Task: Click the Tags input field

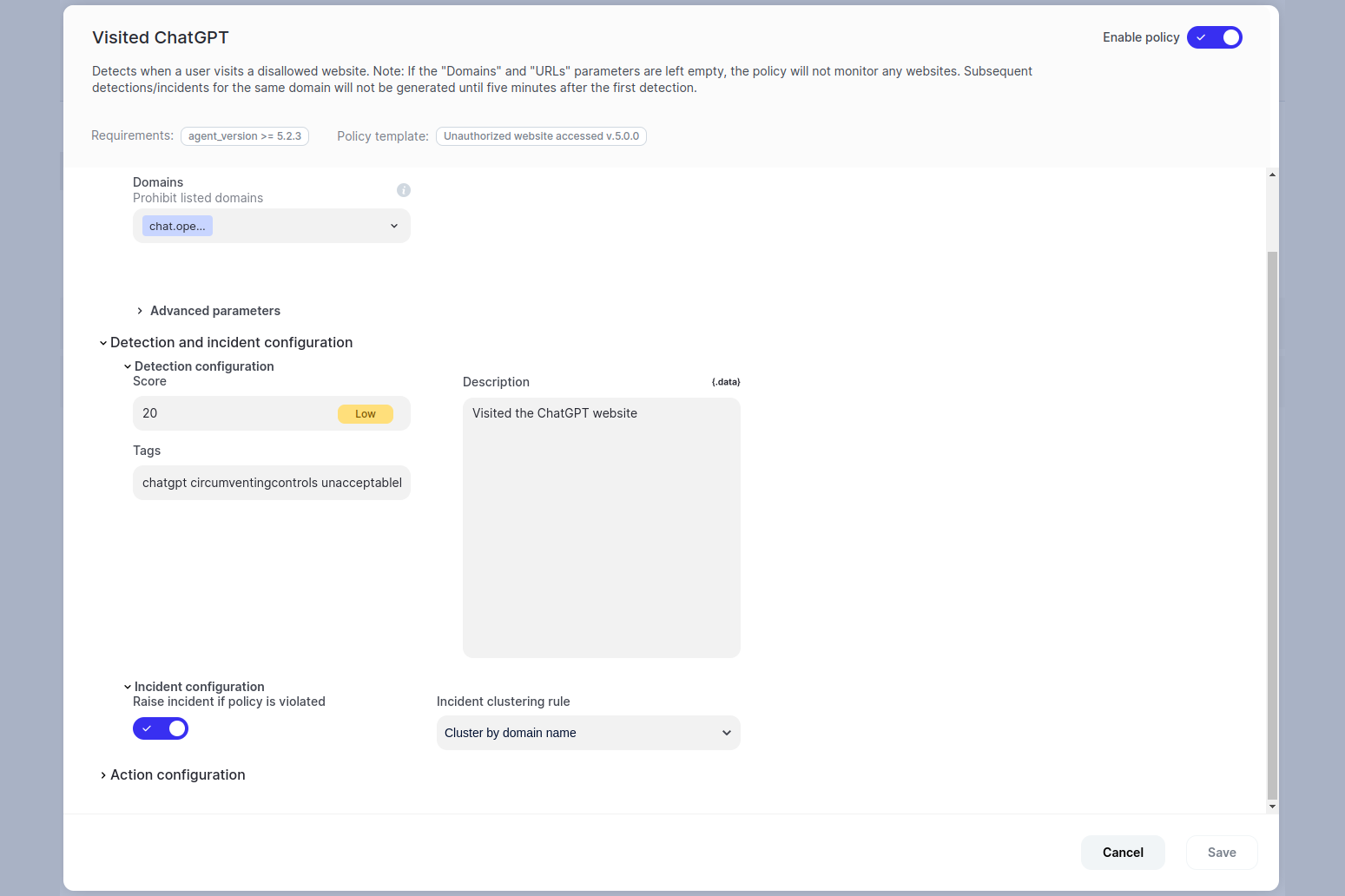Action: click(x=272, y=483)
